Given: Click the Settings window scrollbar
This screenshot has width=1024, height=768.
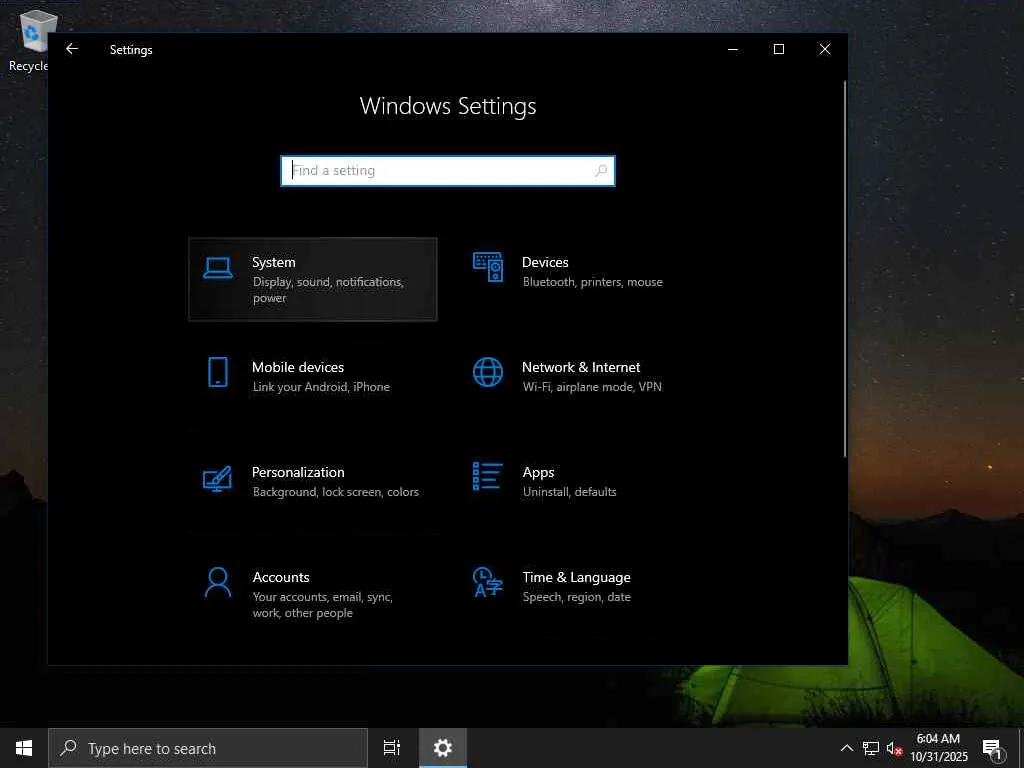Looking at the screenshot, I should [x=844, y=269].
